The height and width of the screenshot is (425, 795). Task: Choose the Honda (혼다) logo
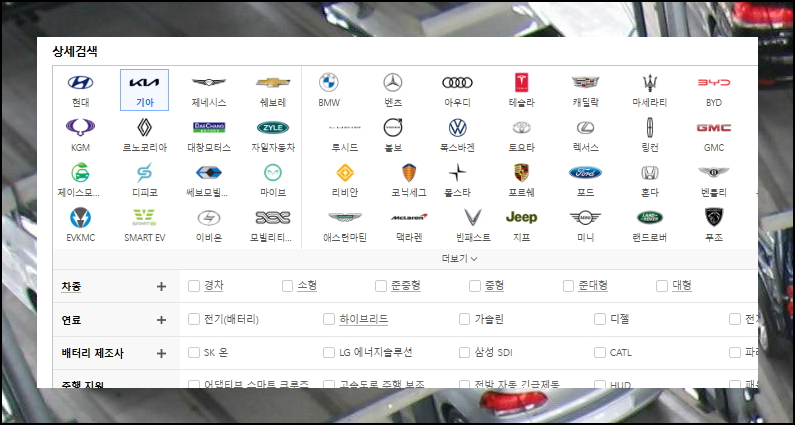[x=649, y=172]
